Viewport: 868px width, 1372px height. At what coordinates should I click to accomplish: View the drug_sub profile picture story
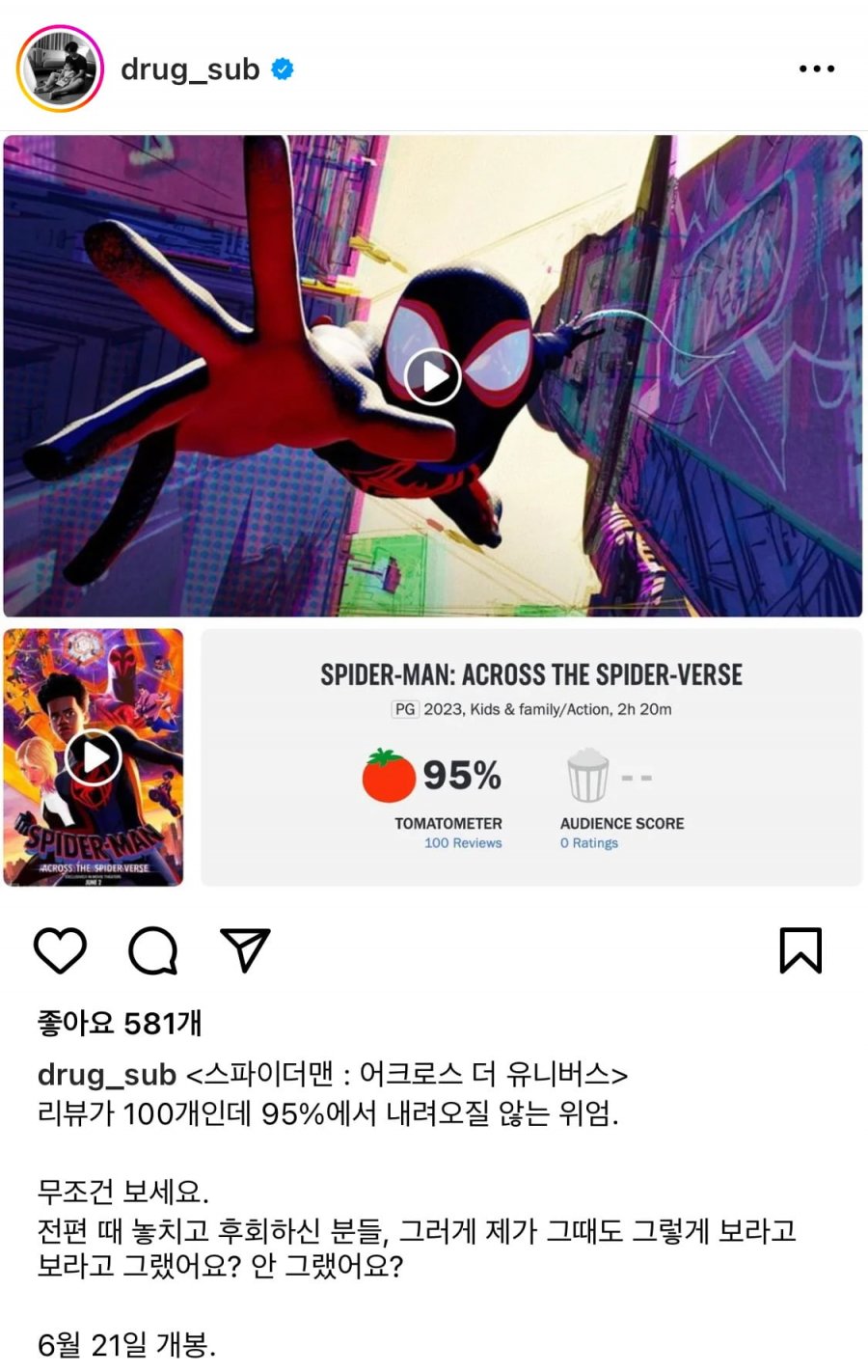point(60,69)
